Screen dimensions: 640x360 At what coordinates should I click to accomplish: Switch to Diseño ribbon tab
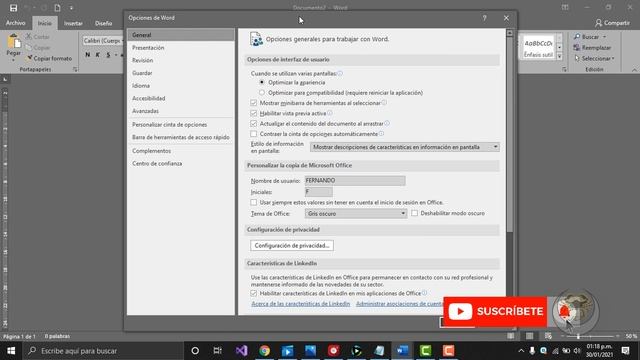103,23
